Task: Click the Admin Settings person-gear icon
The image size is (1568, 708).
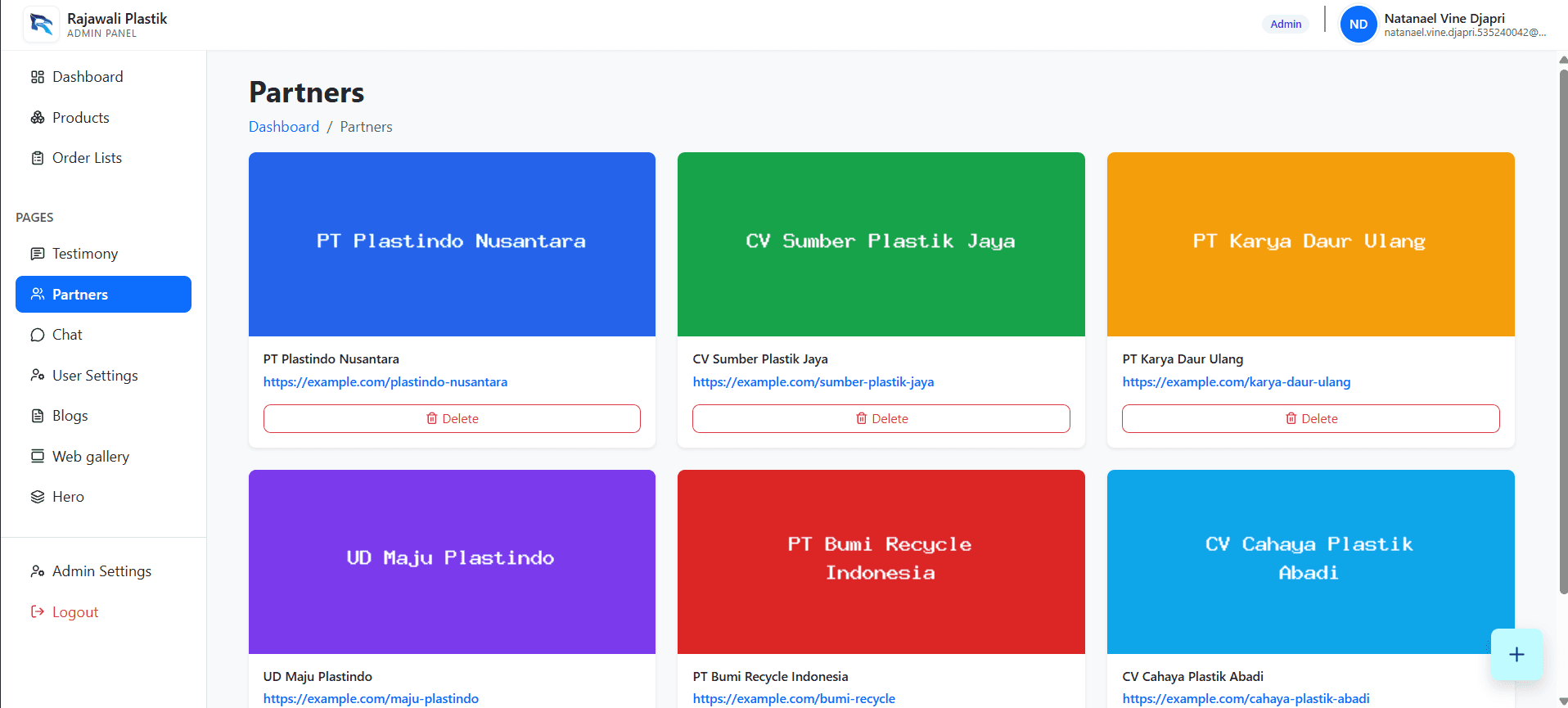Action: (x=38, y=571)
